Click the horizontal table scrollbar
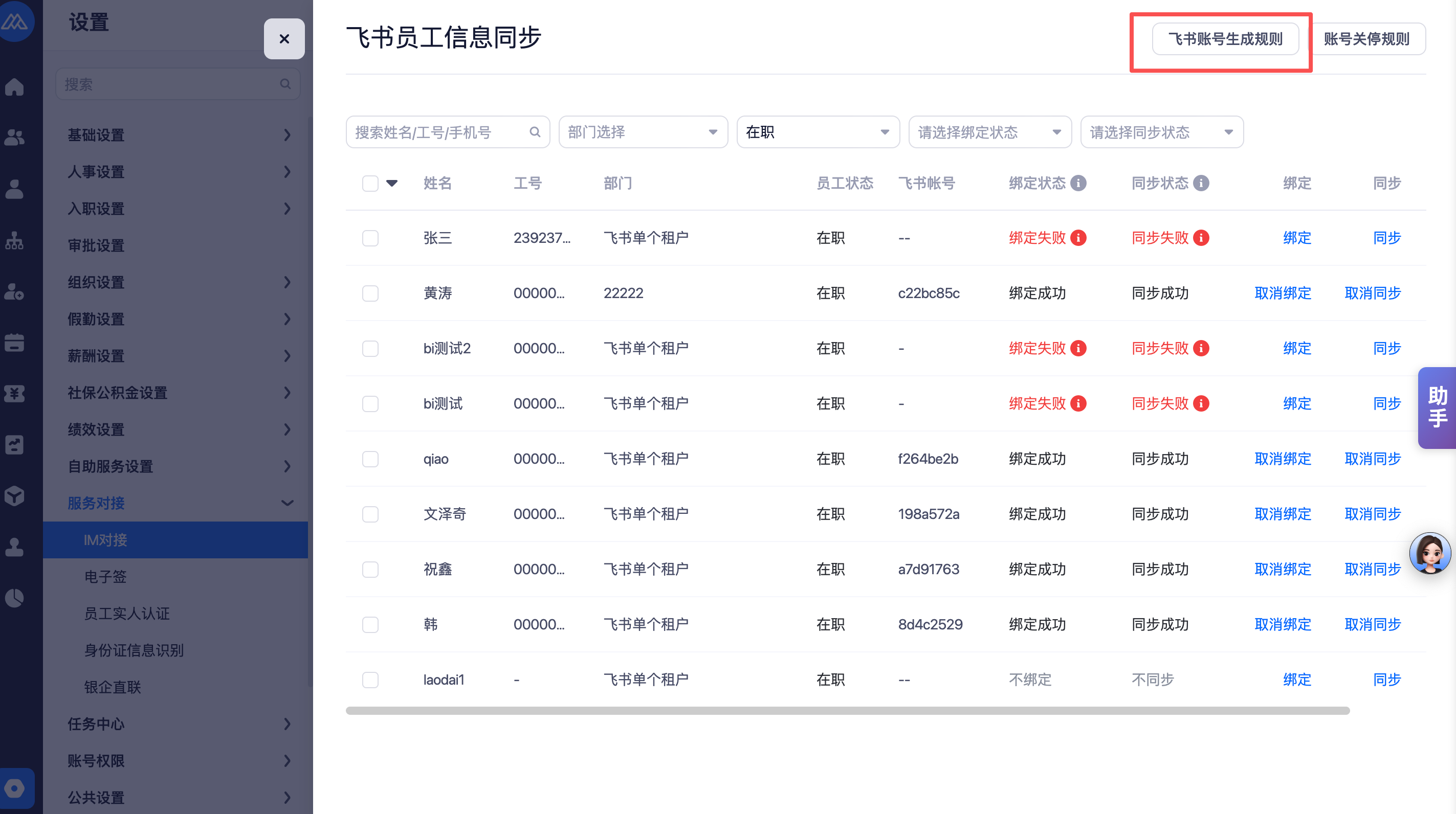The image size is (1456, 814). (847, 711)
